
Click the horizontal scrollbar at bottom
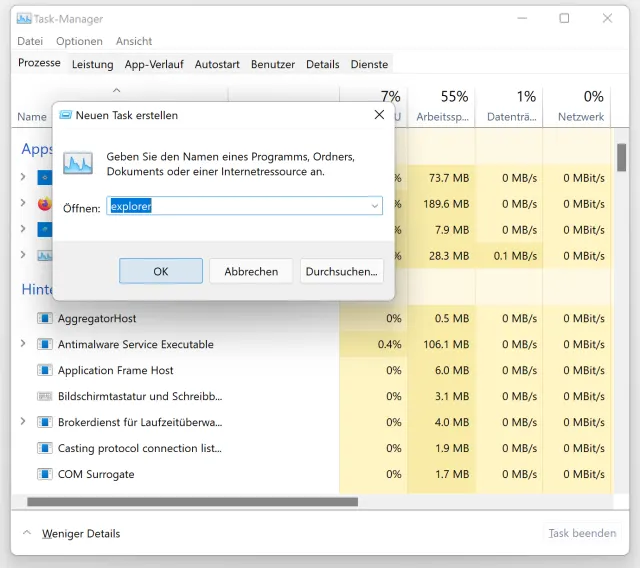190,502
